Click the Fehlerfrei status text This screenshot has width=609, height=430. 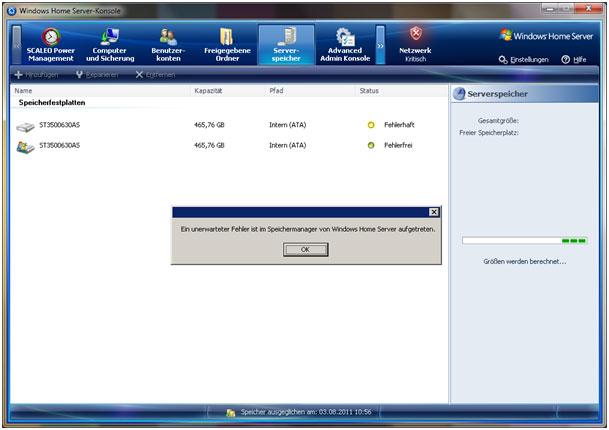point(398,145)
